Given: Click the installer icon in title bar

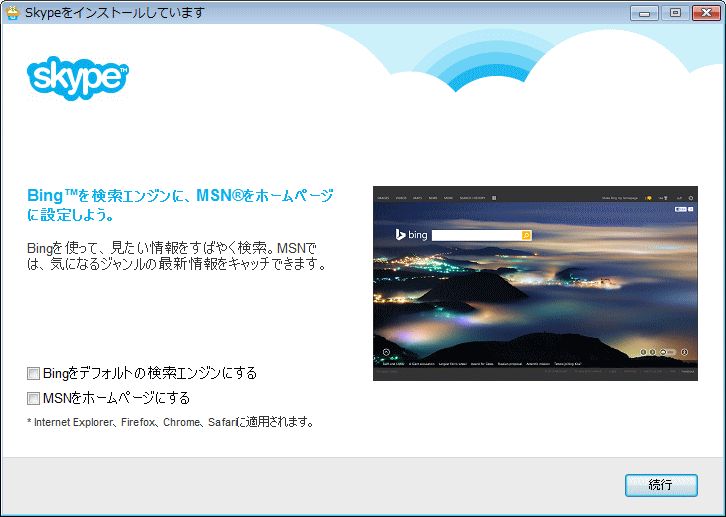Looking at the screenshot, I should point(13,12).
